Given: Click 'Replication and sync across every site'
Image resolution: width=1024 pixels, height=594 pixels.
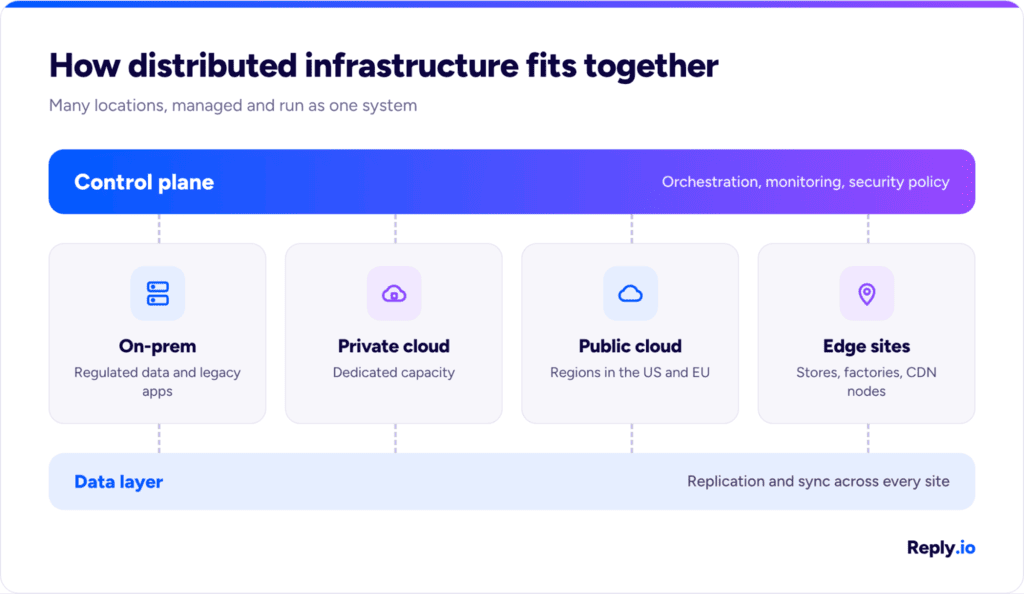Looking at the screenshot, I should [818, 481].
